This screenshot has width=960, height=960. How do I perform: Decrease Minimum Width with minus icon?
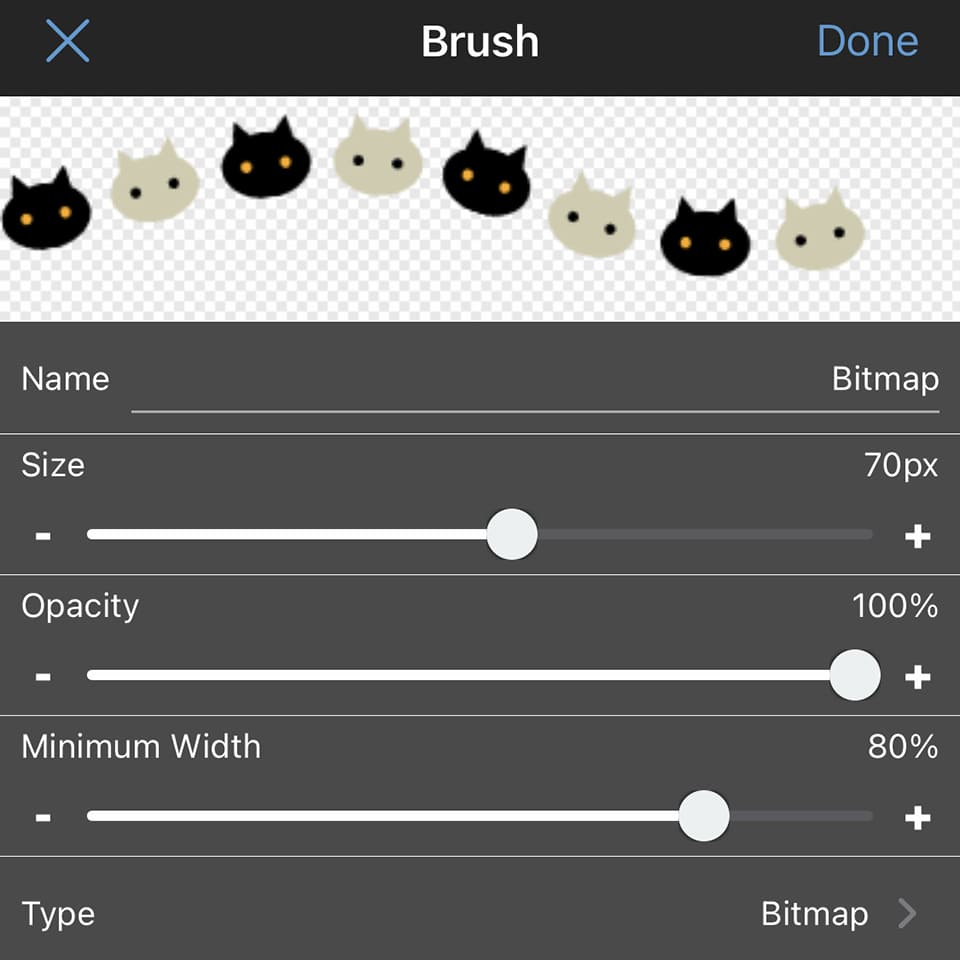[x=43, y=818]
